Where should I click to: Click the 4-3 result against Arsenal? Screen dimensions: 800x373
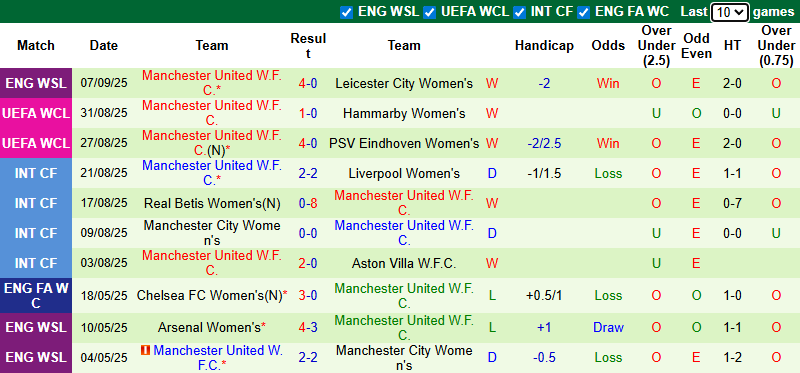[x=308, y=328]
